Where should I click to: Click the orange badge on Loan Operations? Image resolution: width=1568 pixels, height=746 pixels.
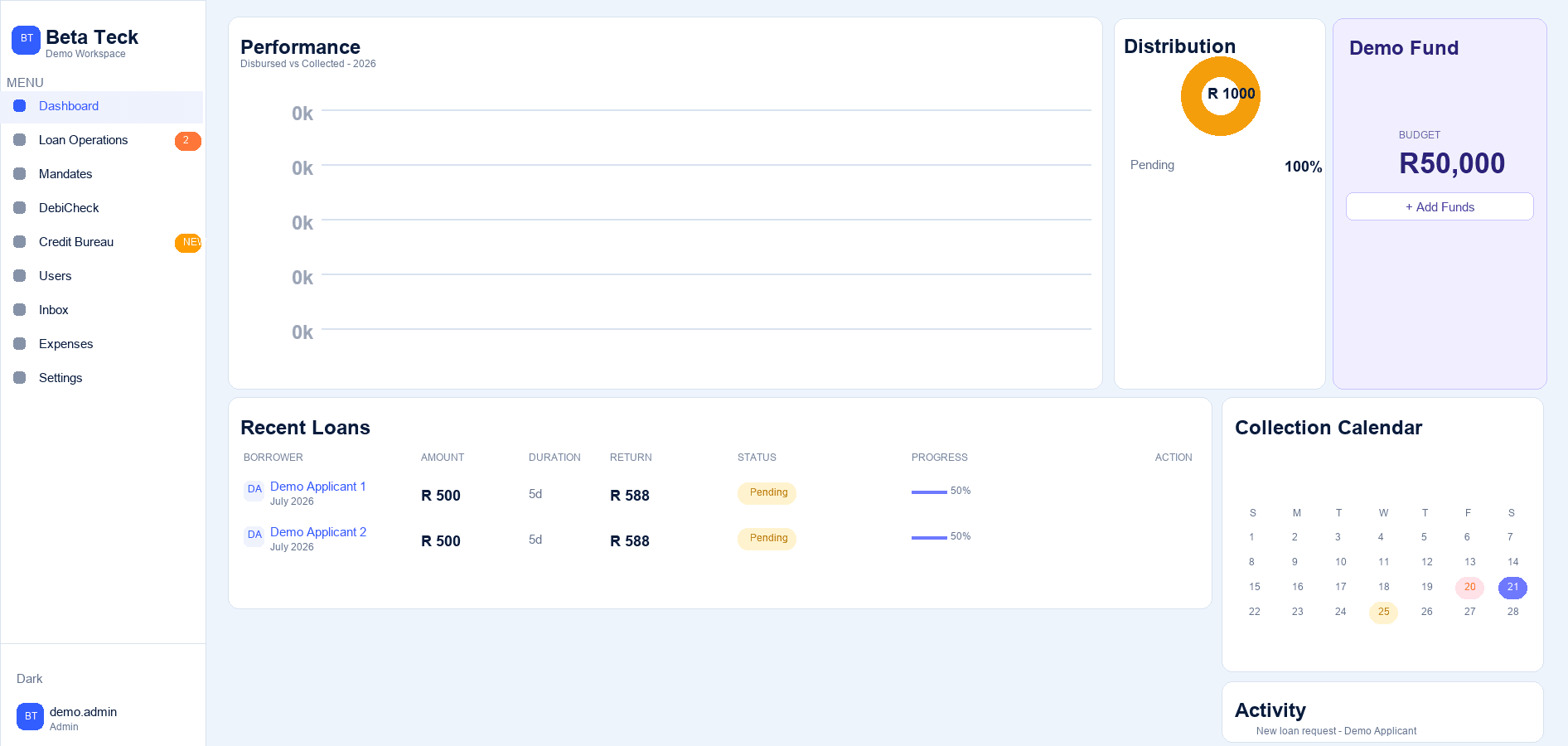pos(187,141)
